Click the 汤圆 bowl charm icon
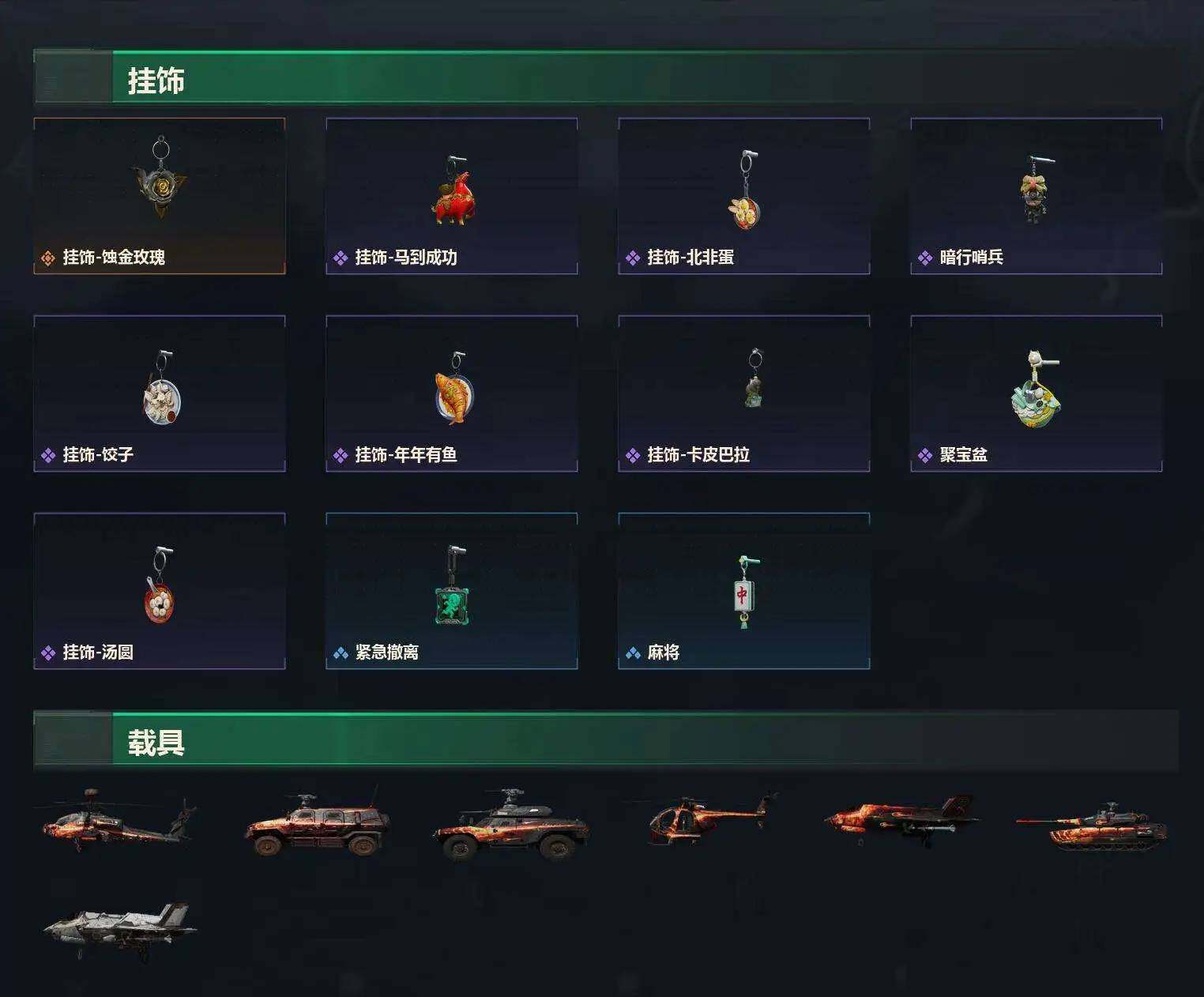 (x=160, y=585)
